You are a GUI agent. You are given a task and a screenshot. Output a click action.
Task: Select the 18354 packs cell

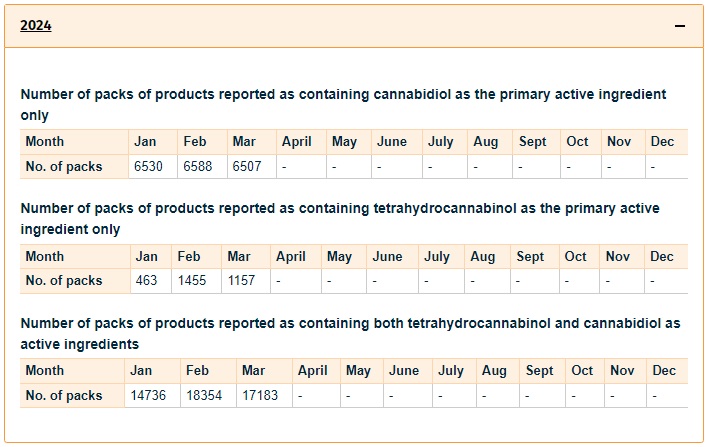[205, 395]
